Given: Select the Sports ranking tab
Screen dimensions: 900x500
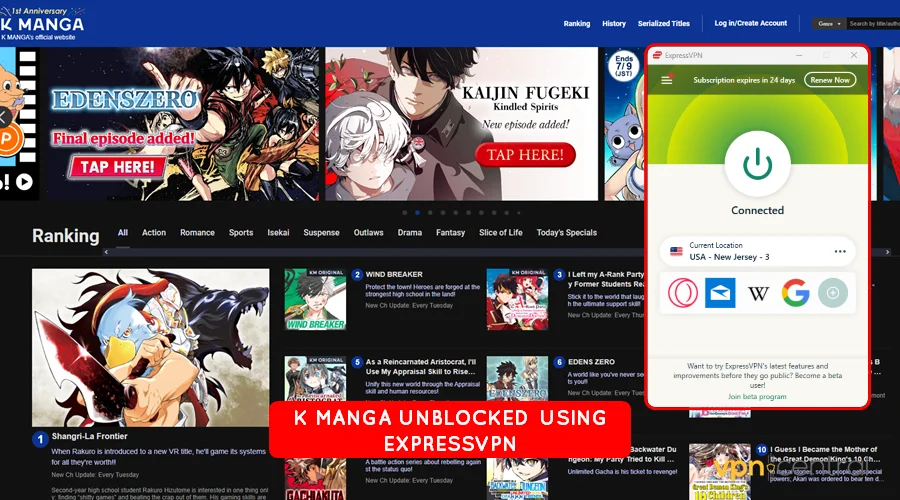Looking at the screenshot, I should point(241,232).
